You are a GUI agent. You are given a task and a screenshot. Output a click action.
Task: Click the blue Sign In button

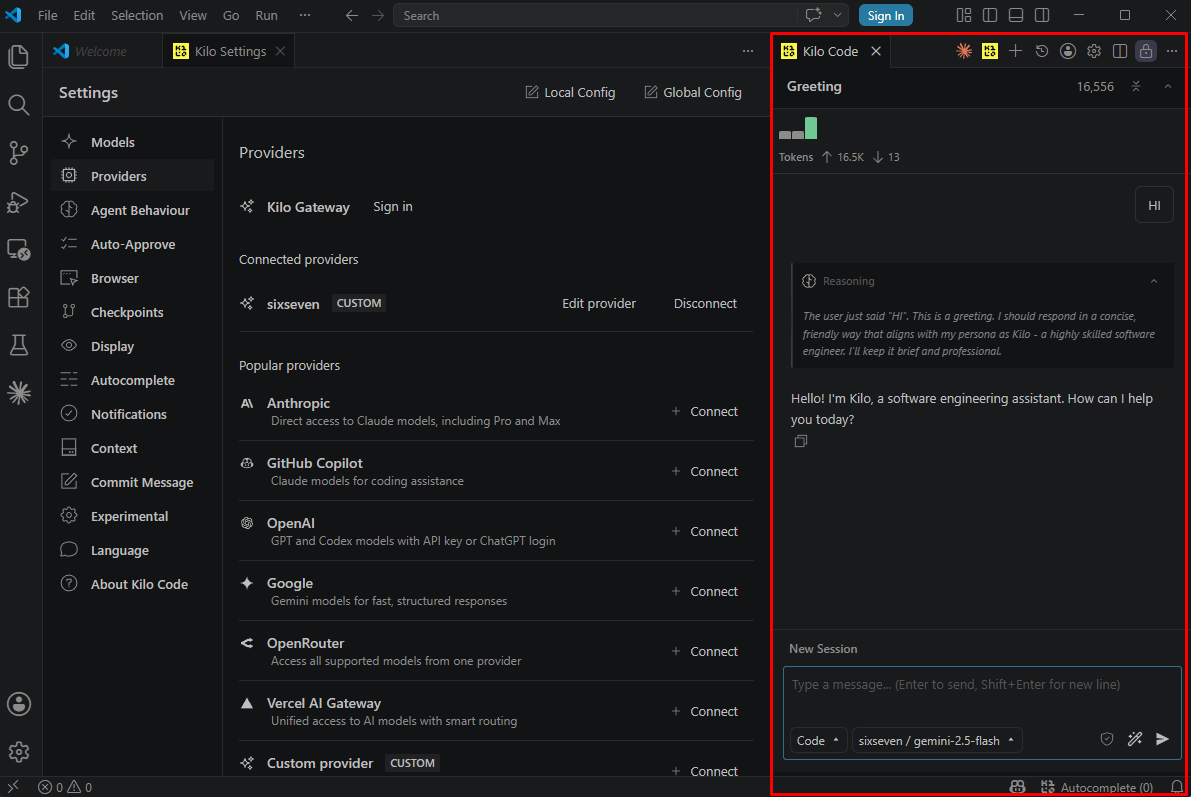886,15
